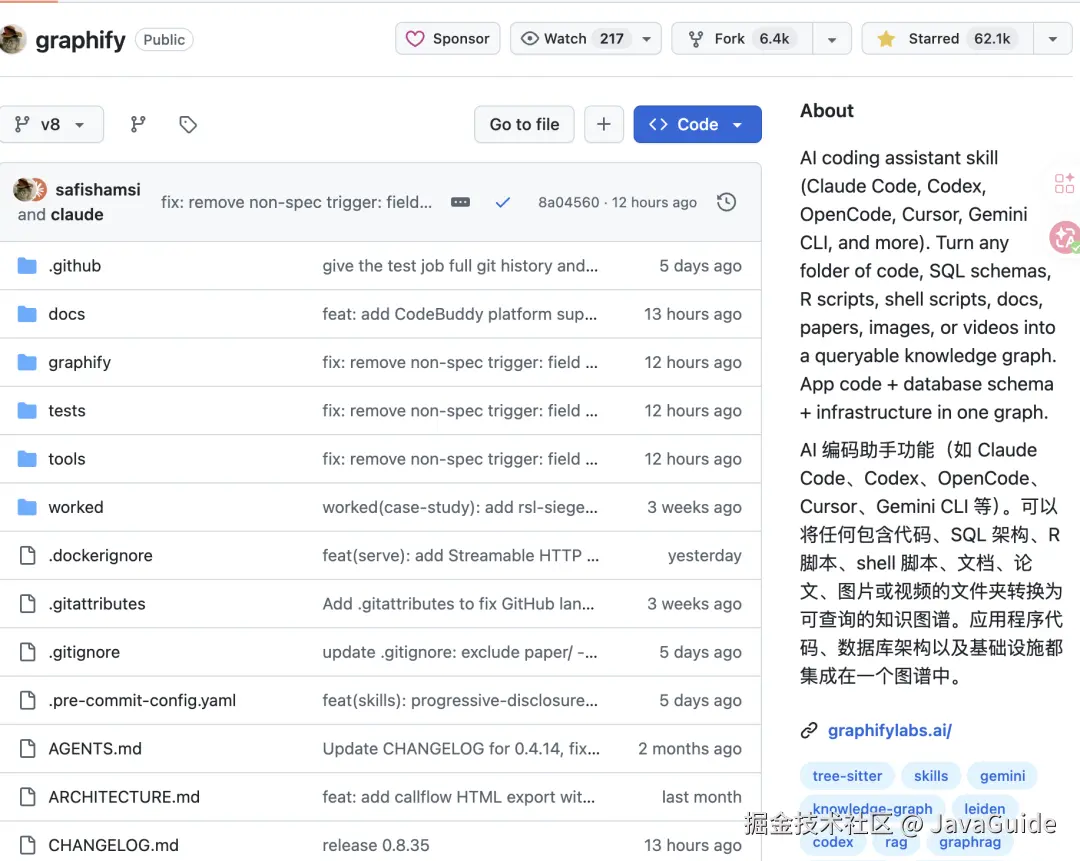
Task: Open the graphify folder
Action: coord(79,362)
